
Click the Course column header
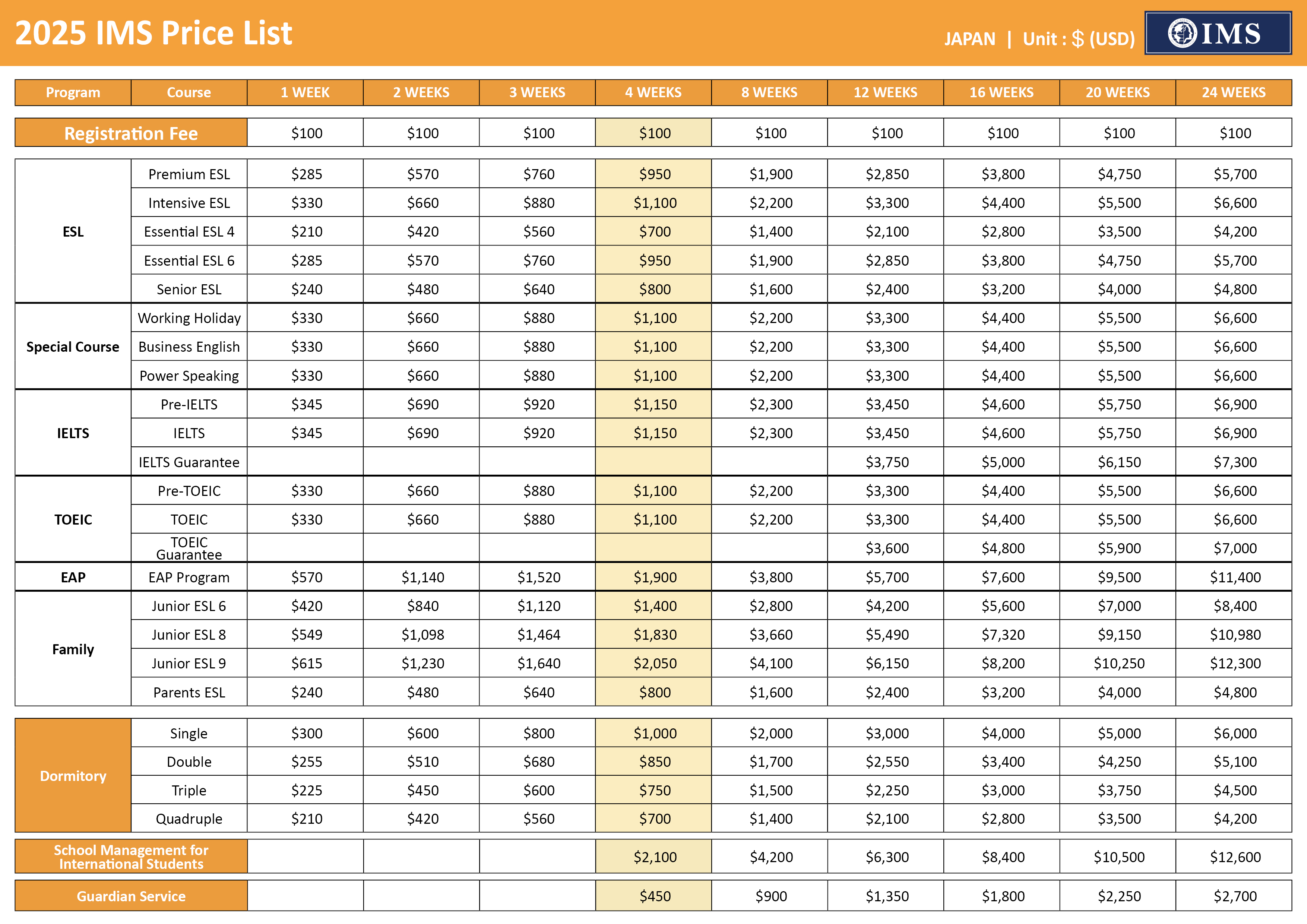click(x=189, y=92)
